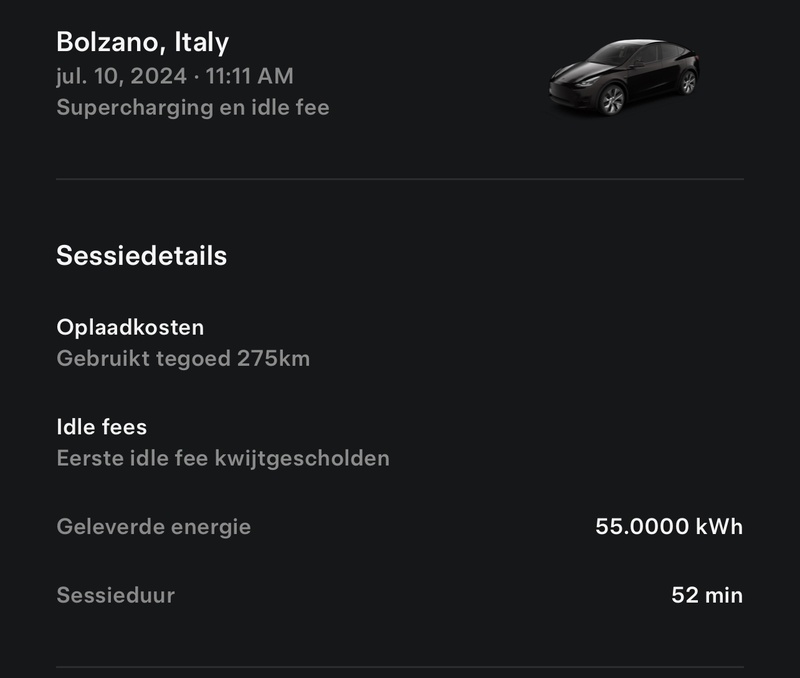Click the front wheel of the car image
Viewport: 800px width, 678px height.
[x=611, y=99]
